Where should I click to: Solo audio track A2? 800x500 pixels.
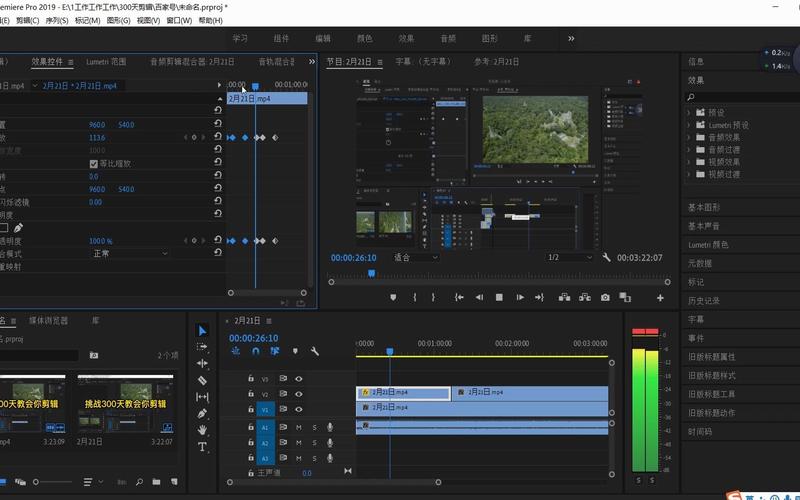point(314,443)
